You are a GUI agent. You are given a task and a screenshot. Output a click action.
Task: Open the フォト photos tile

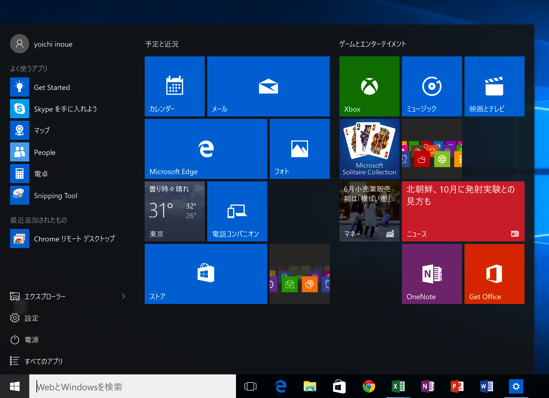coord(300,149)
